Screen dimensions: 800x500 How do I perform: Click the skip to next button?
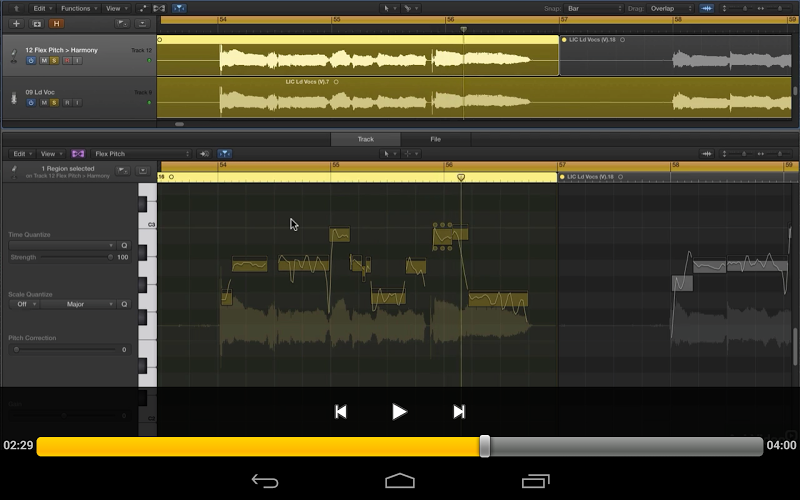[x=459, y=412]
